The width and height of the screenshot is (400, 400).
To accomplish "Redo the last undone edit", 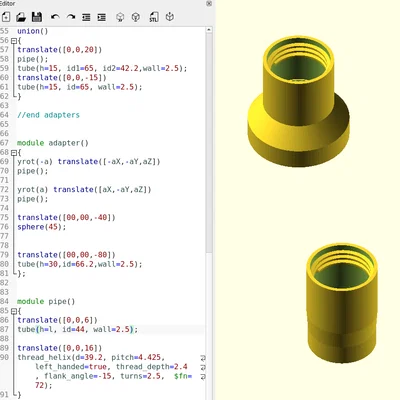I will pyautogui.click(x=71, y=17).
